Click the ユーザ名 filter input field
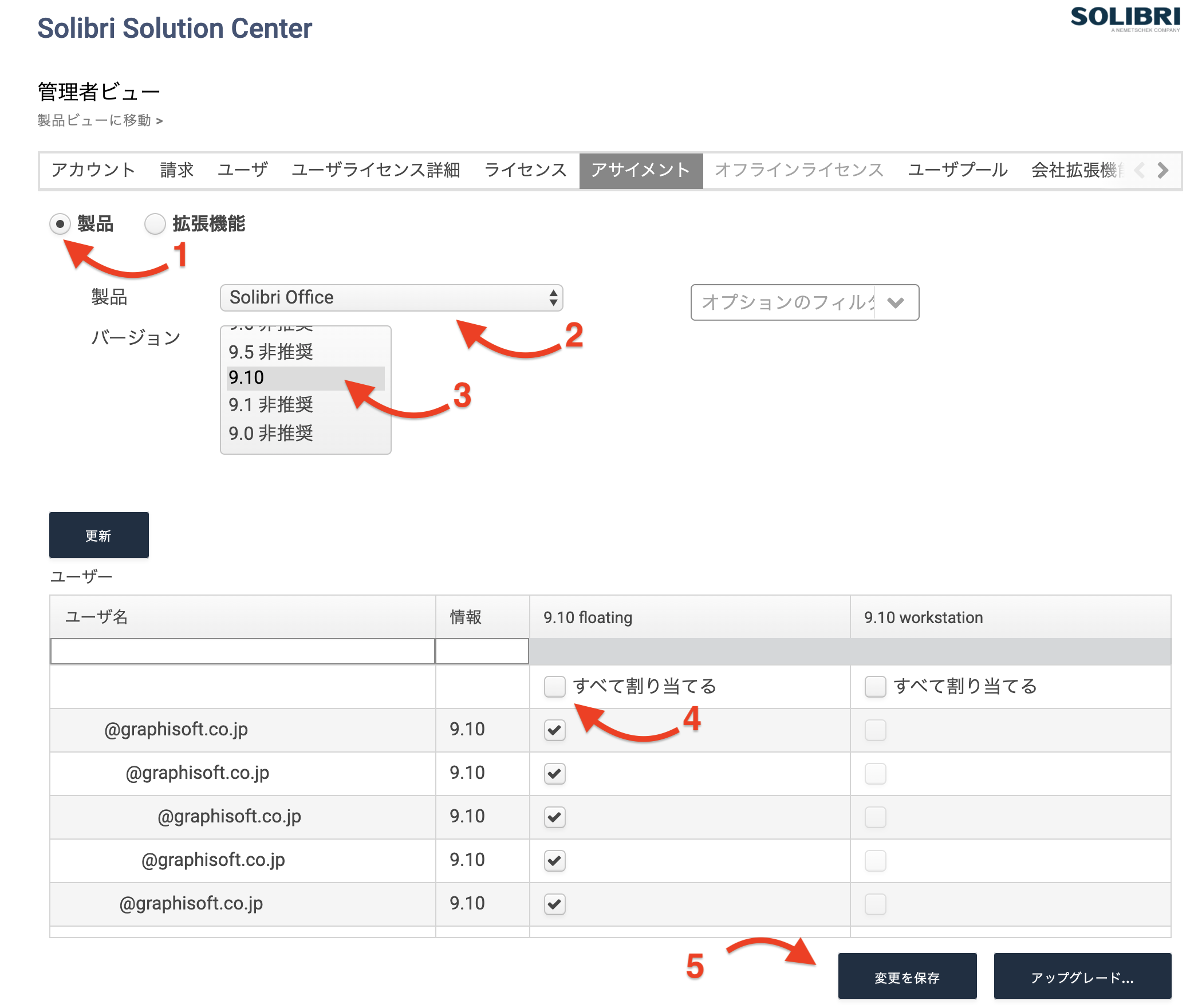This screenshot has width=1198, height=1008. click(243, 652)
